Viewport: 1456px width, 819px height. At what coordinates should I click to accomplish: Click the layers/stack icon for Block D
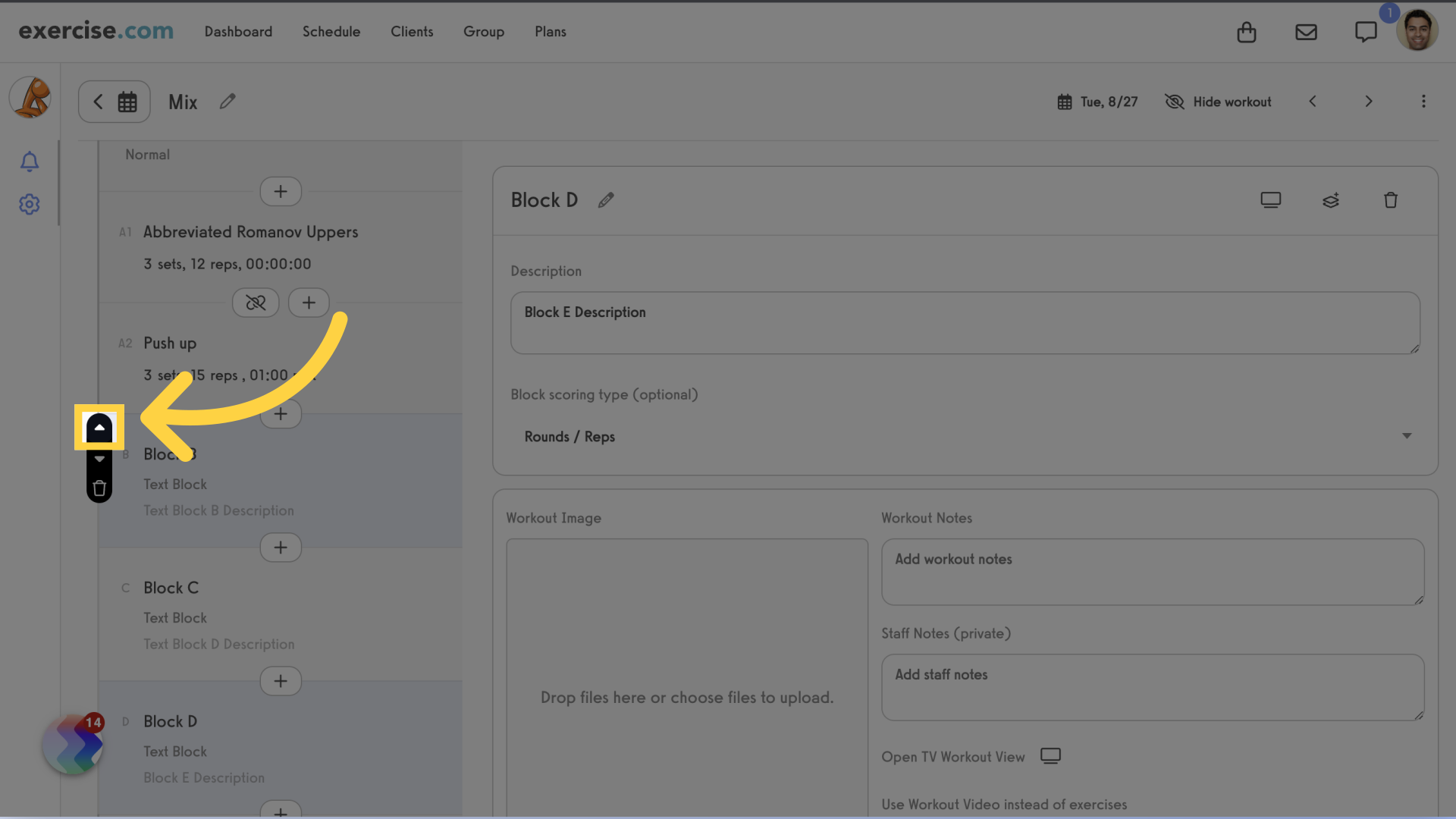(x=1330, y=200)
